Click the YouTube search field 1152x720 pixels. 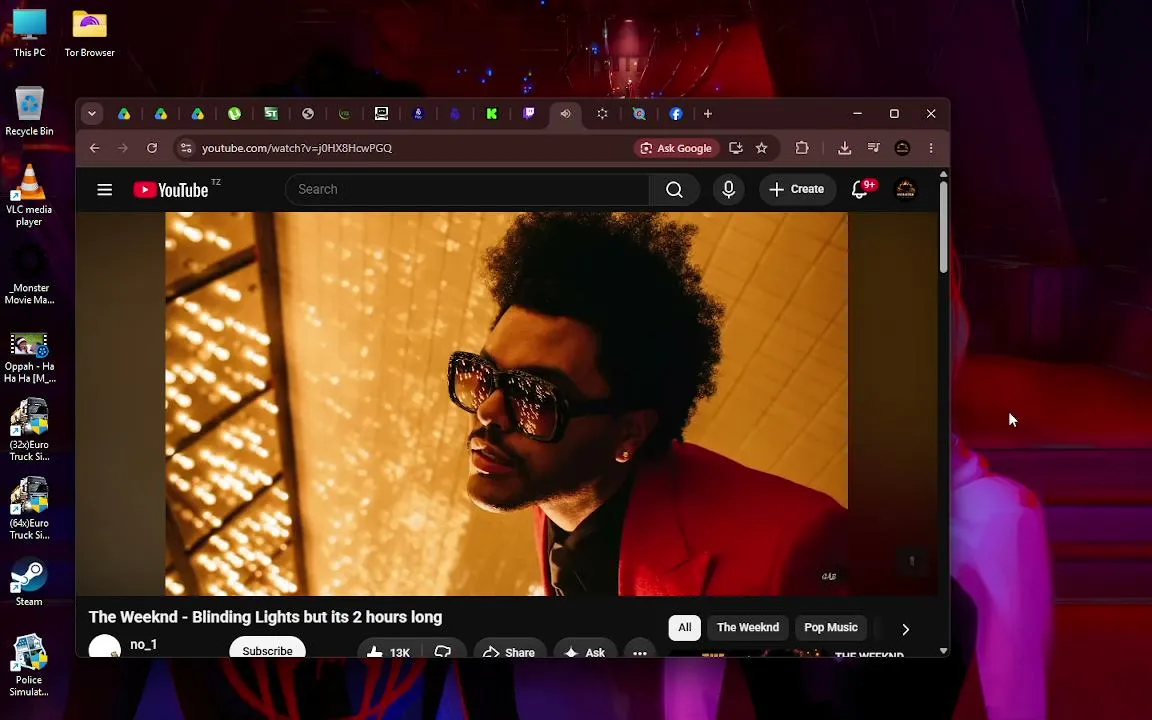tap(467, 190)
